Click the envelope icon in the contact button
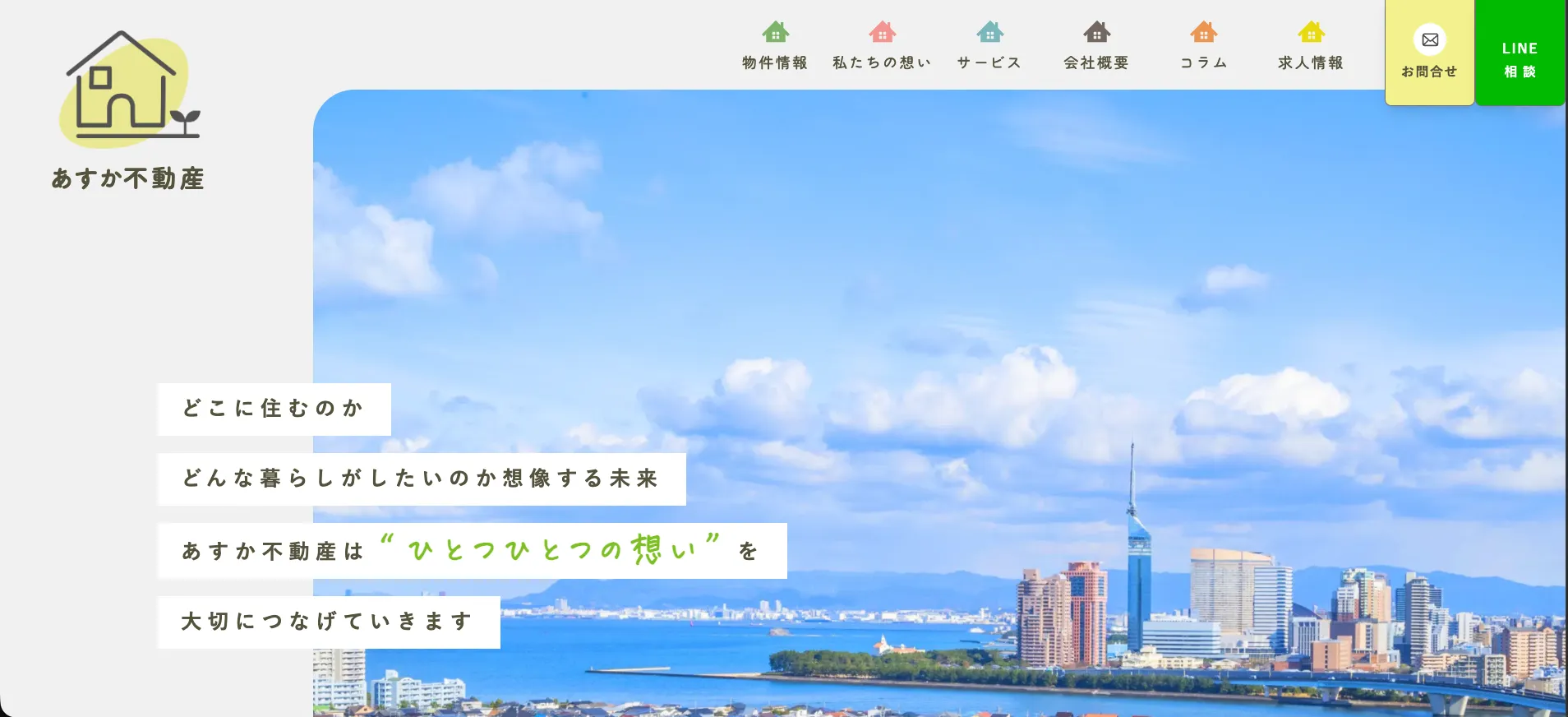Image resolution: width=1568 pixels, height=717 pixels. (1430, 39)
